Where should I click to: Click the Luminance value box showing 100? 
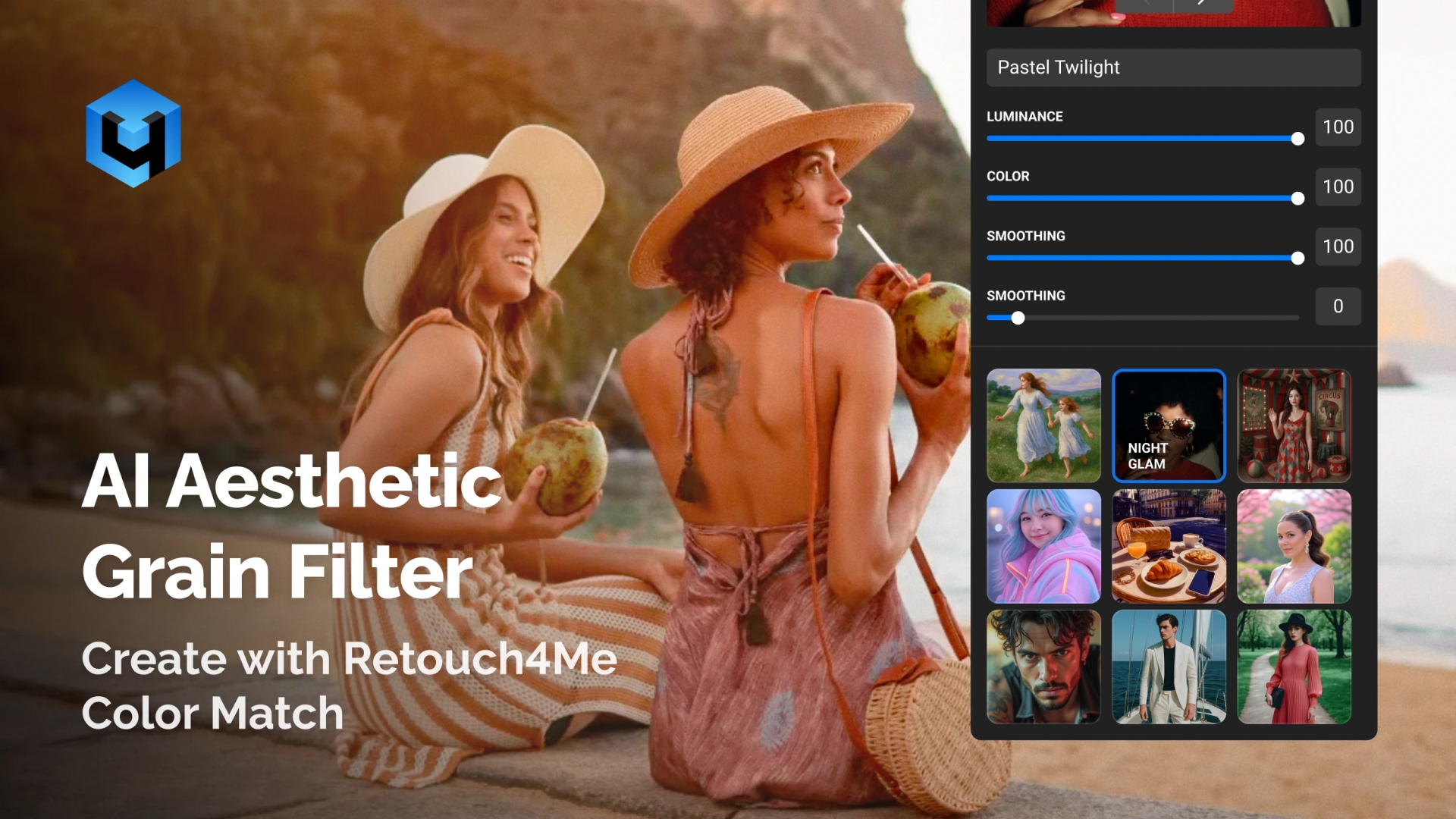1338,127
